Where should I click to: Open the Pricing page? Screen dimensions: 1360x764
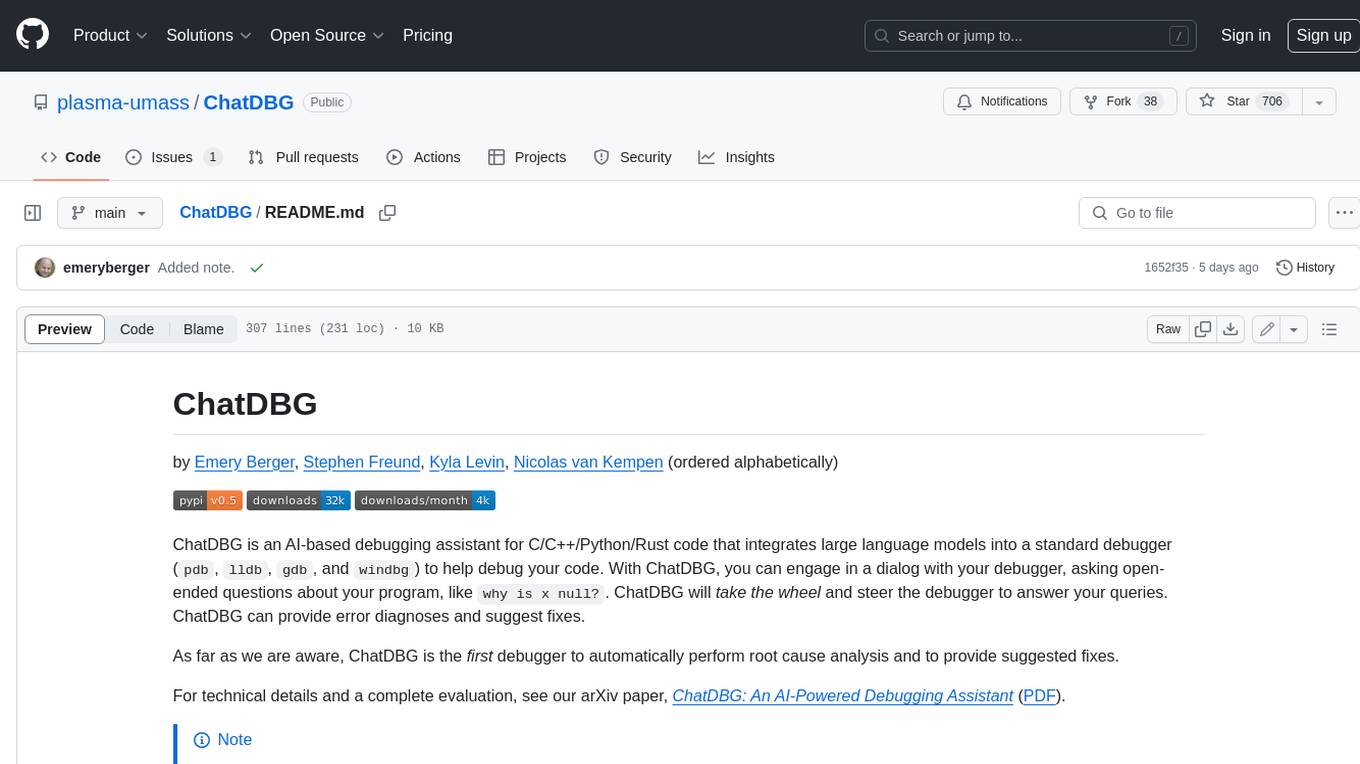coord(427,35)
